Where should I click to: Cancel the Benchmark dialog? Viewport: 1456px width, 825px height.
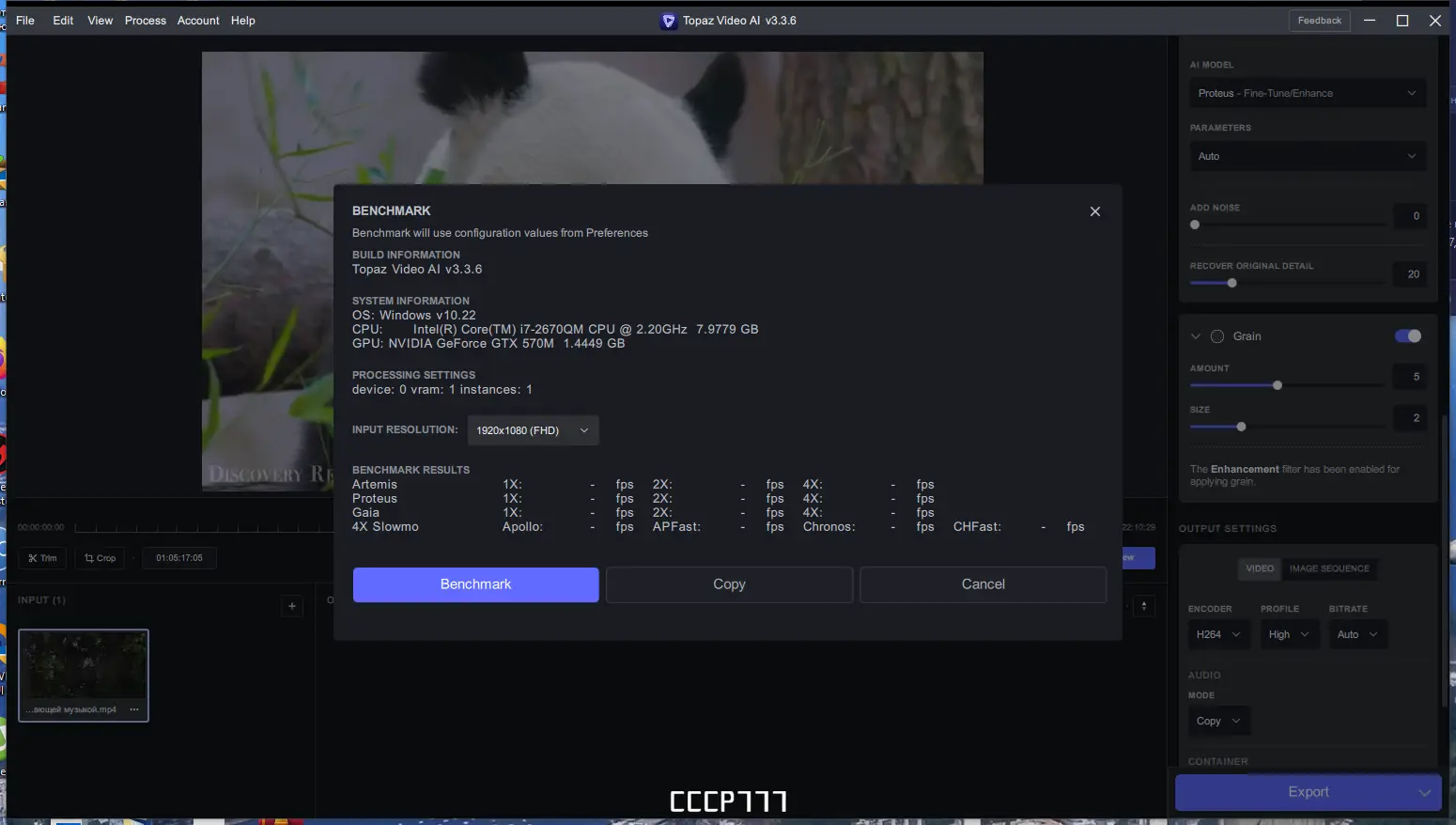tap(984, 584)
